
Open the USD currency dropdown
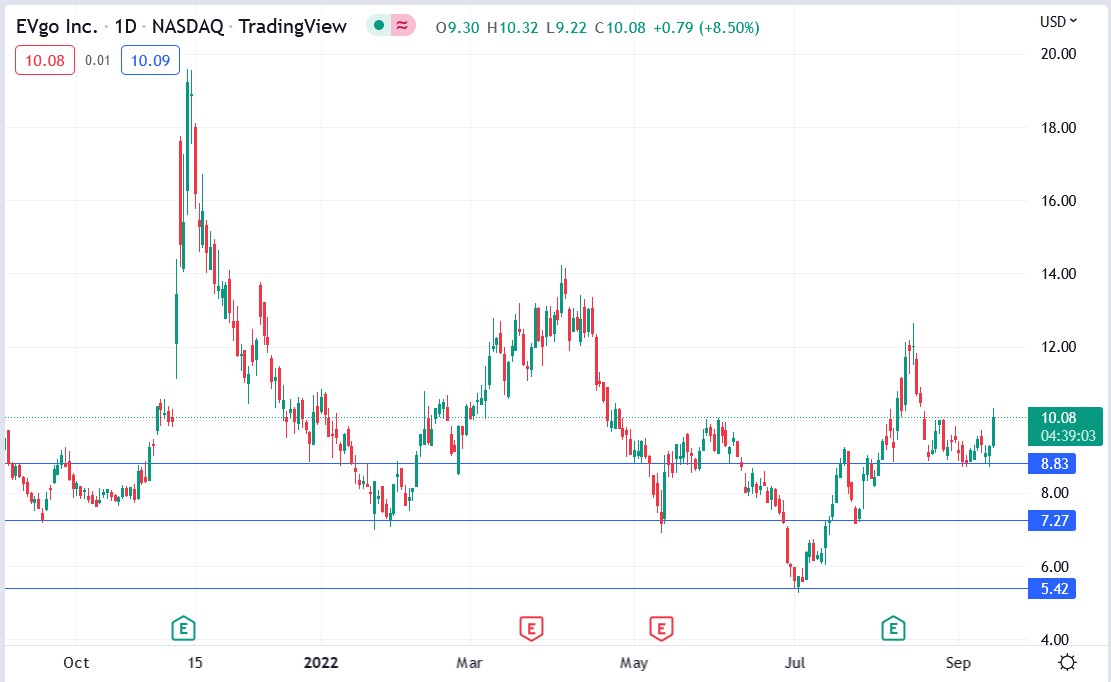(1058, 21)
